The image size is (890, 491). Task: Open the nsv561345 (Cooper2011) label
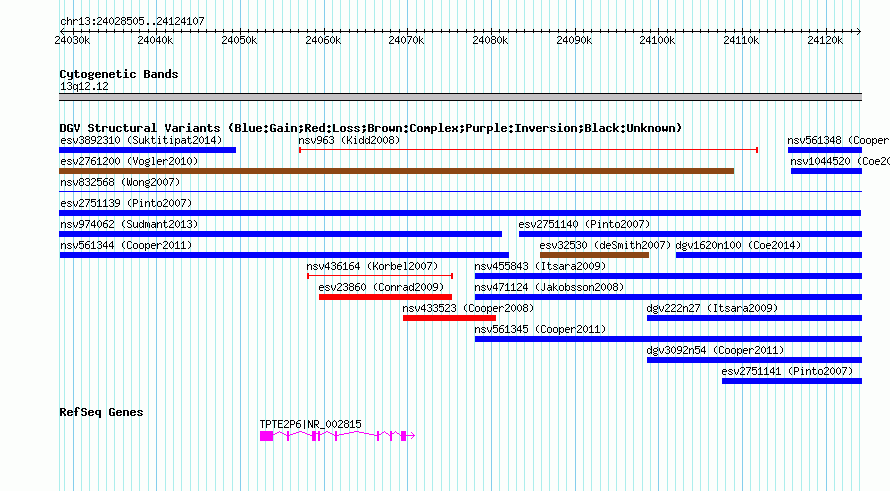click(540, 329)
